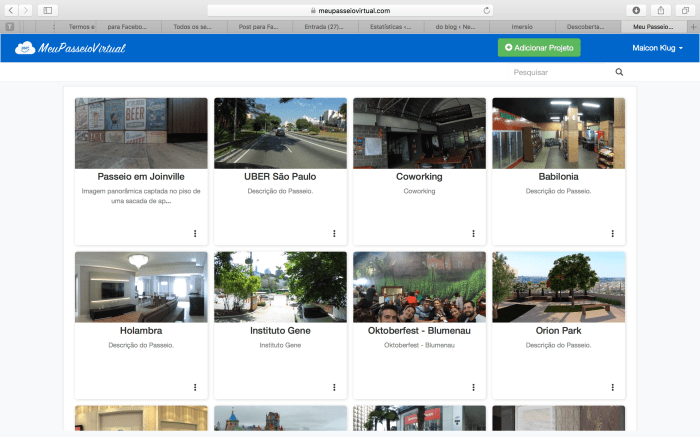The height and width of the screenshot is (437, 700).
Task: Click the Pesquisar search field
Action: [556, 72]
